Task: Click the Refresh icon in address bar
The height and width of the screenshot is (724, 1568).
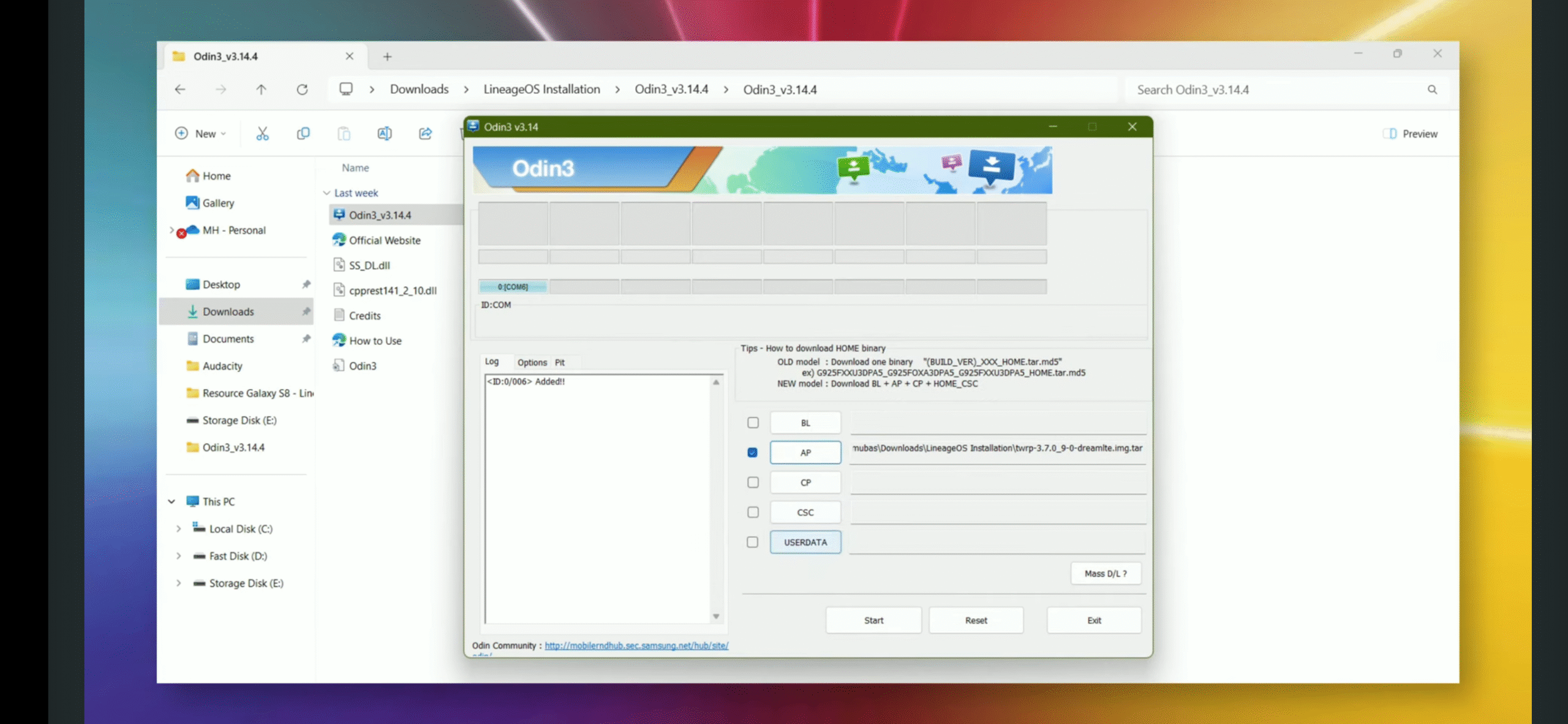Action: (x=302, y=89)
